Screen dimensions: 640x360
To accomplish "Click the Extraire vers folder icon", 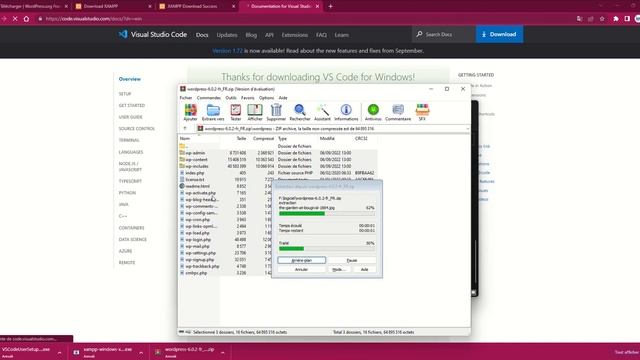I will point(213,110).
